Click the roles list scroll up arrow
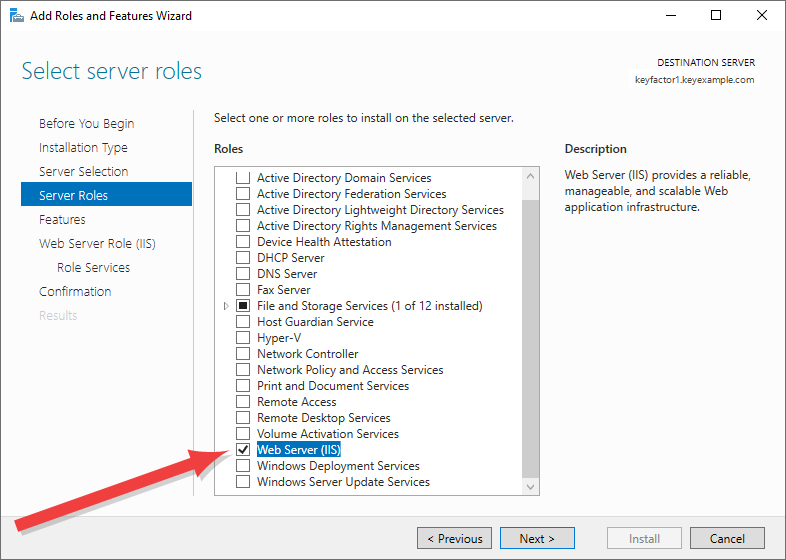Viewport: 786px width, 560px height. click(530, 176)
